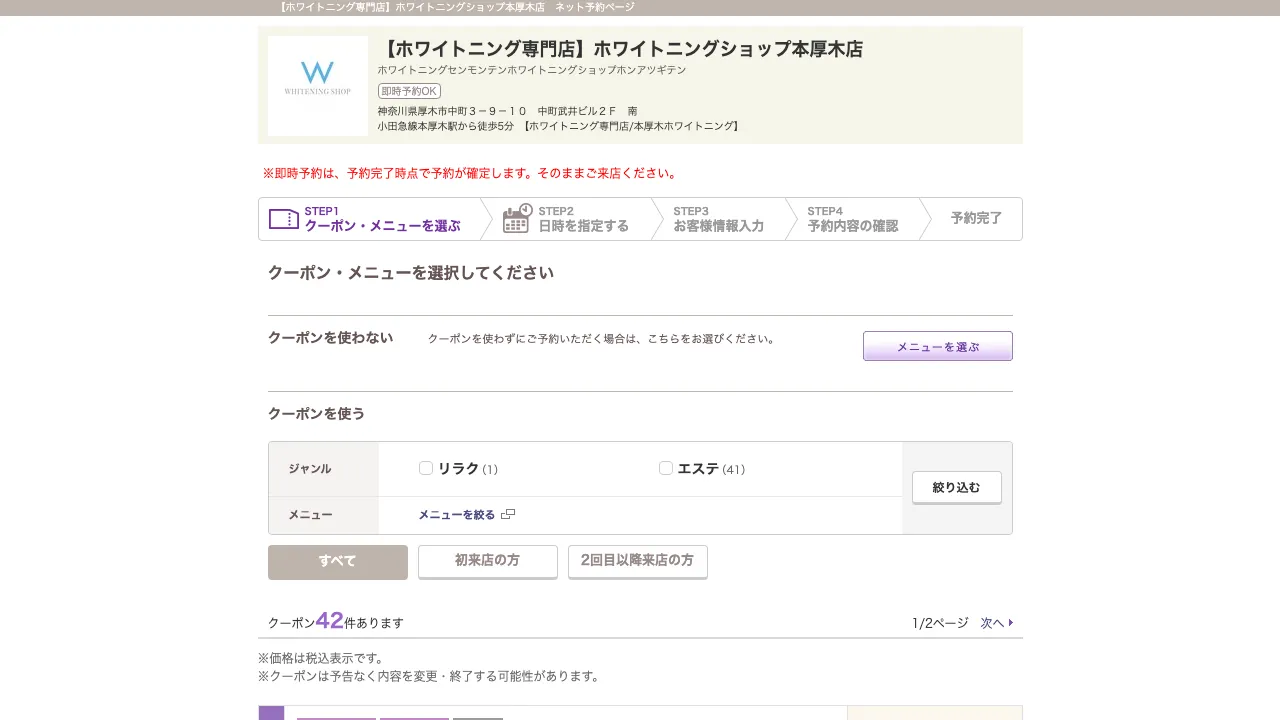Check the リラク genre checkbox
Image resolution: width=1280 pixels, height=720 pixels.
[x=426, y=468]
